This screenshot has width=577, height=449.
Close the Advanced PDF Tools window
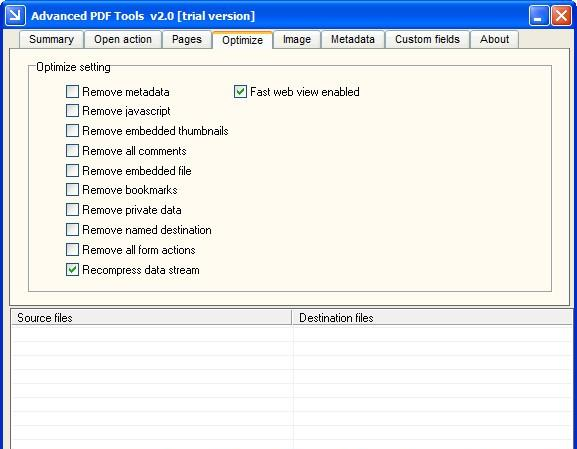561,16
